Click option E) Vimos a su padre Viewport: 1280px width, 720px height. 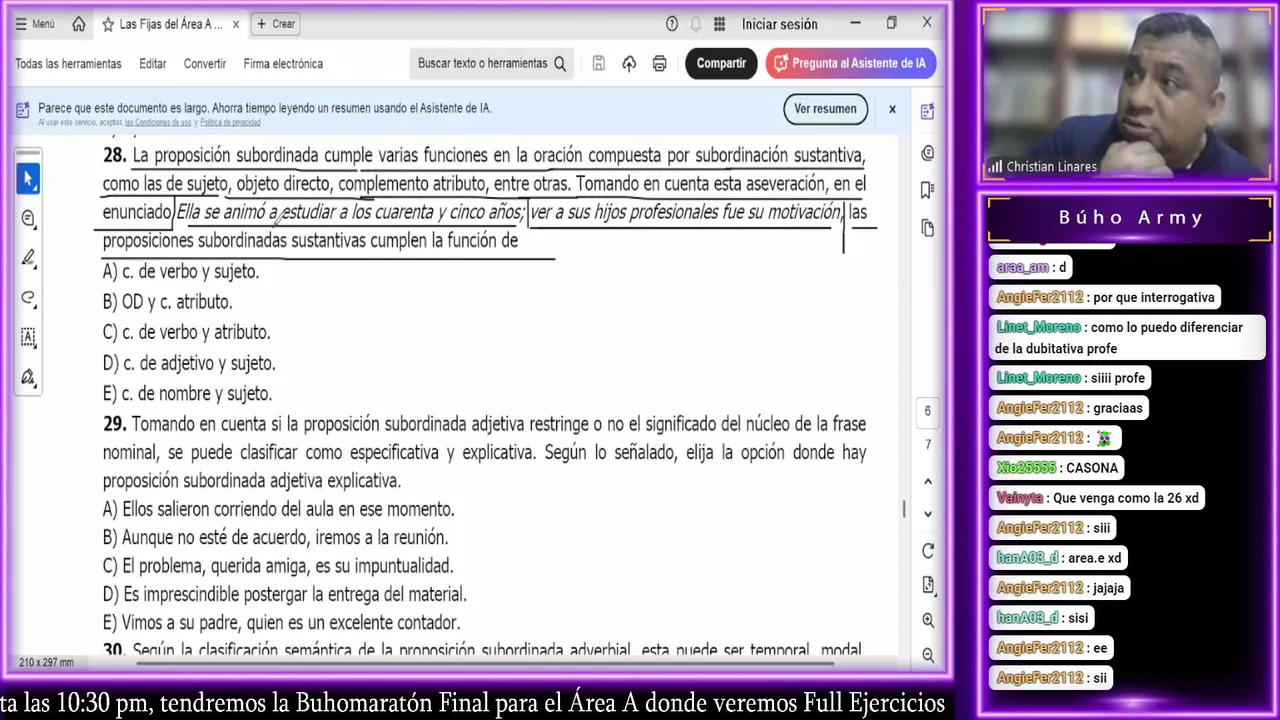click(281, 622)
